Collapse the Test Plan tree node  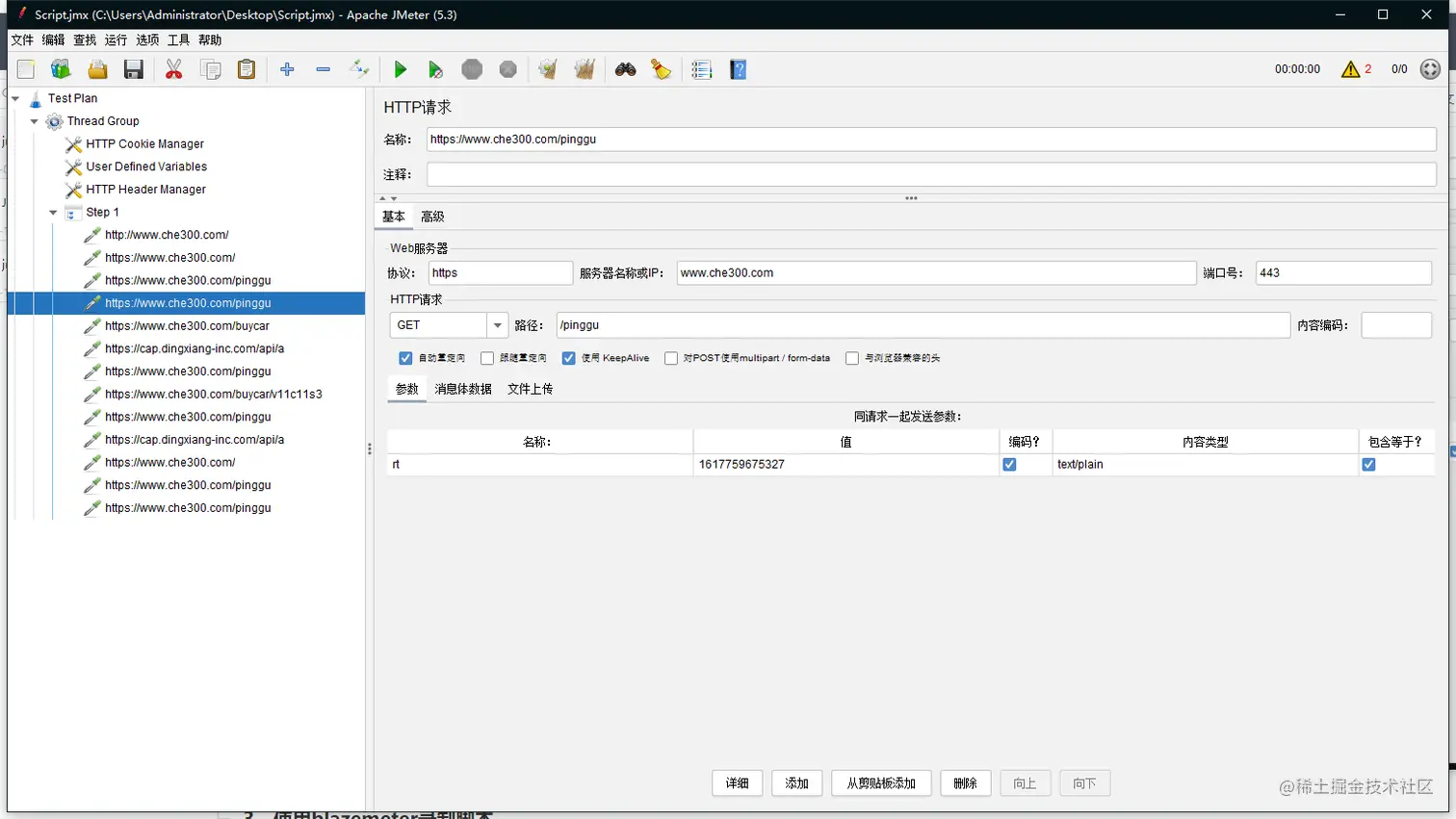pos(15,98)
